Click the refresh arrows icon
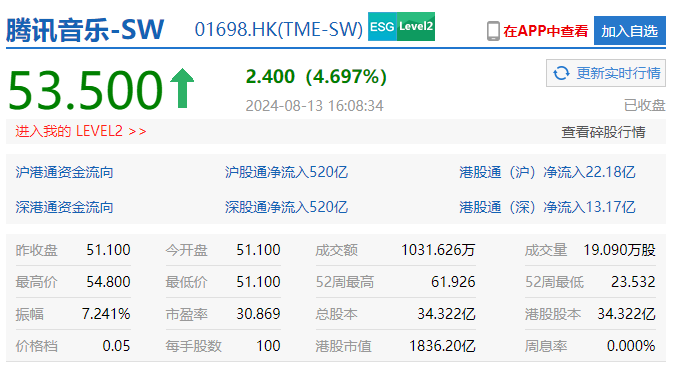This screenshot has height=372, width=679. pyautogui.click(x=562, y=73)
